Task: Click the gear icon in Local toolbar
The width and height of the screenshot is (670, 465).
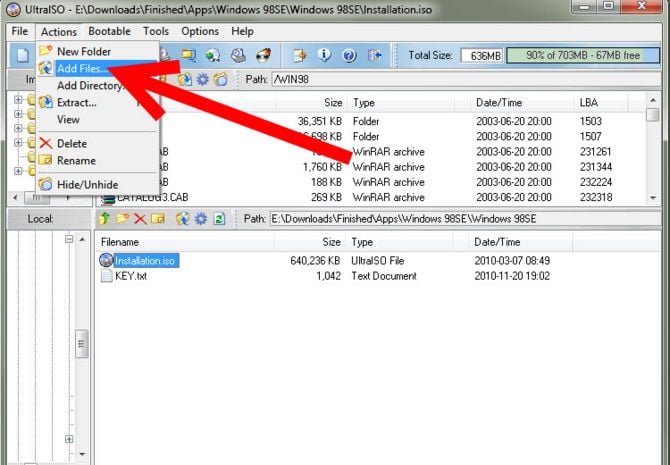Action: click(x=200, y=218)
